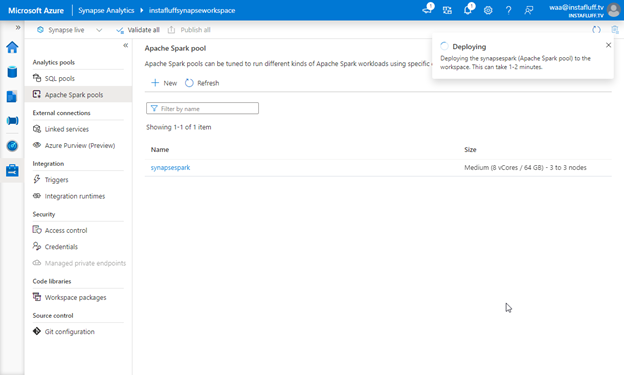The width and height of the screenshot is (624, 375).
Task: Open the Data hub icon
Action: coord(12,72)
